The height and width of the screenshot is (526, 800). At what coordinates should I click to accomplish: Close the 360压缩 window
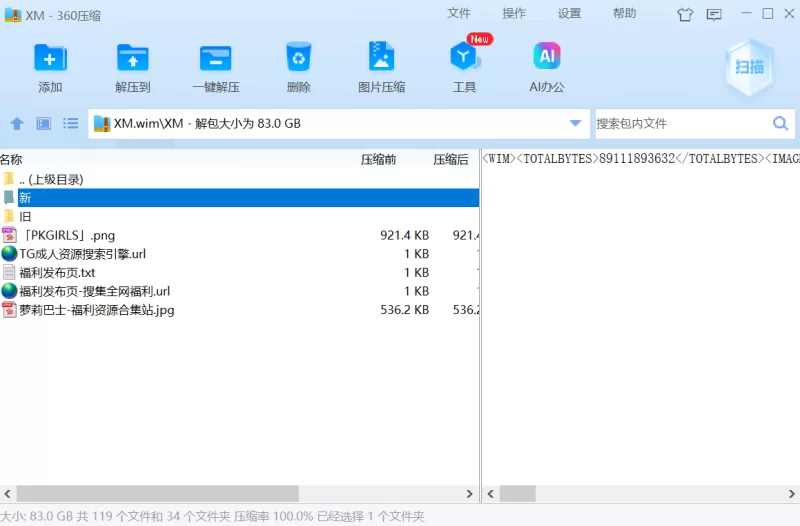pyautogui.click(x=789, y=13)
